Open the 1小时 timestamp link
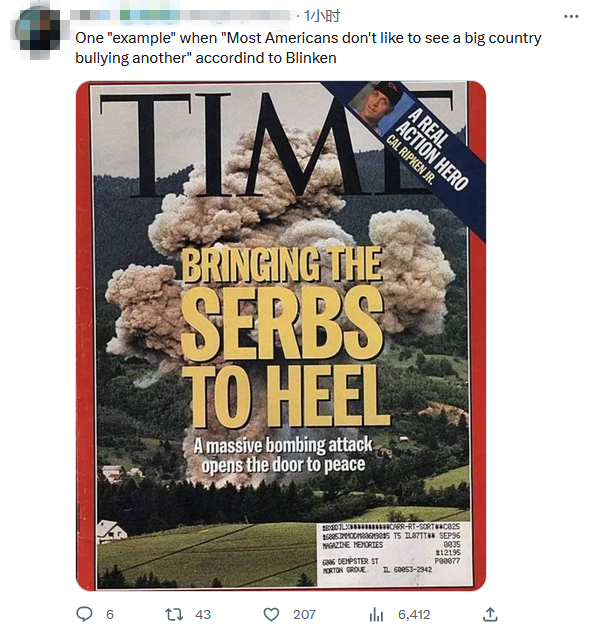592x632 pixels. tap(322, 16)
